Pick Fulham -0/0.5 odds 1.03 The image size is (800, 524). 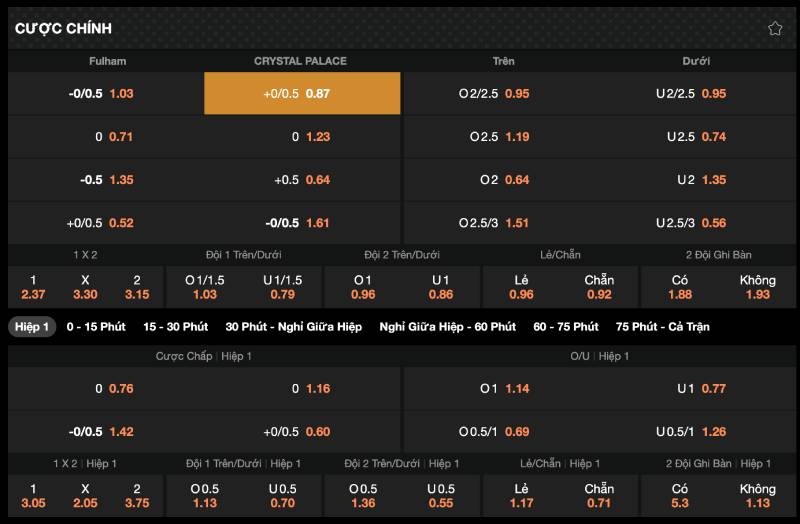pos(106,93)
